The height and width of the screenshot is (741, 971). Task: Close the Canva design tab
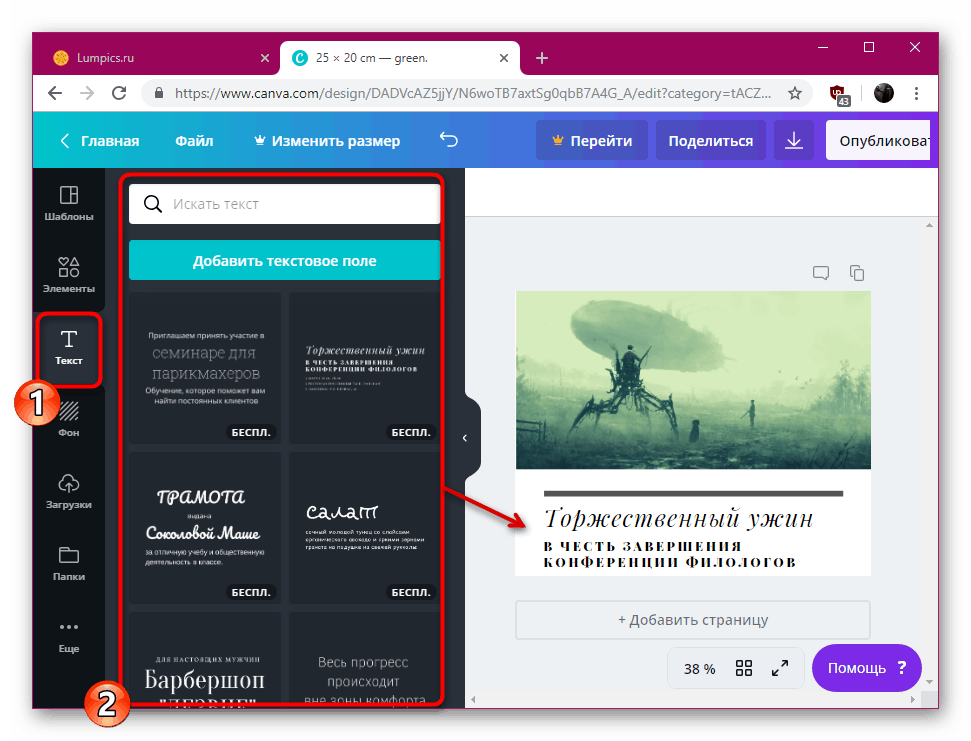(x=504, y=58)
